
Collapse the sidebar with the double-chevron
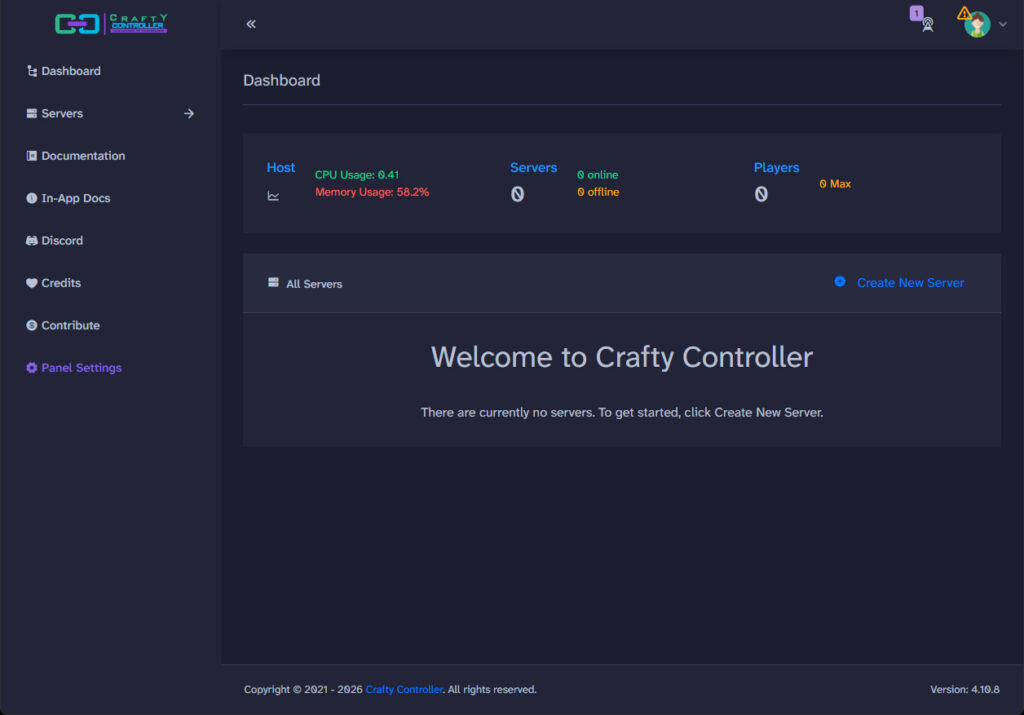[251, 24]
